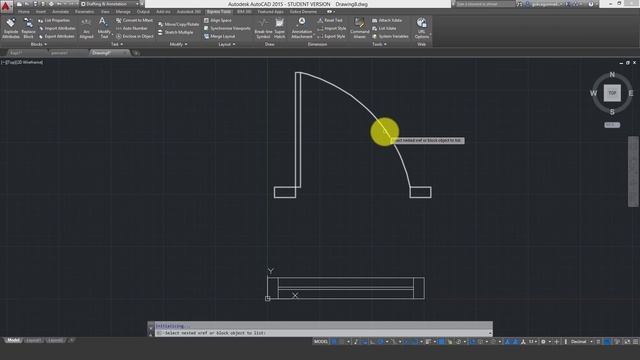Expand the Layout panel dropdown

click(x=227, y=44)
